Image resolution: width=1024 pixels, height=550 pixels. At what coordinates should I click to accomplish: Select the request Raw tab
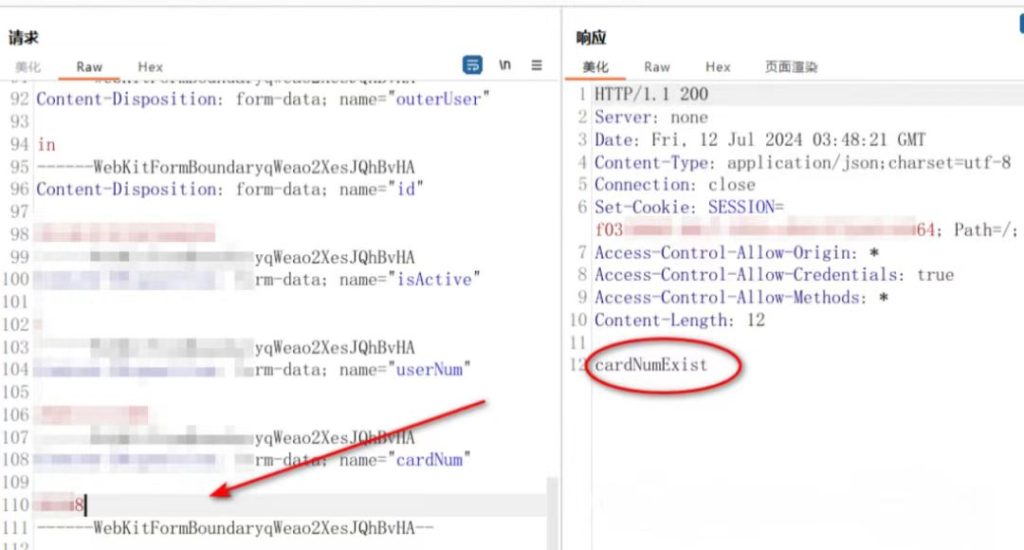coord(89,67)
